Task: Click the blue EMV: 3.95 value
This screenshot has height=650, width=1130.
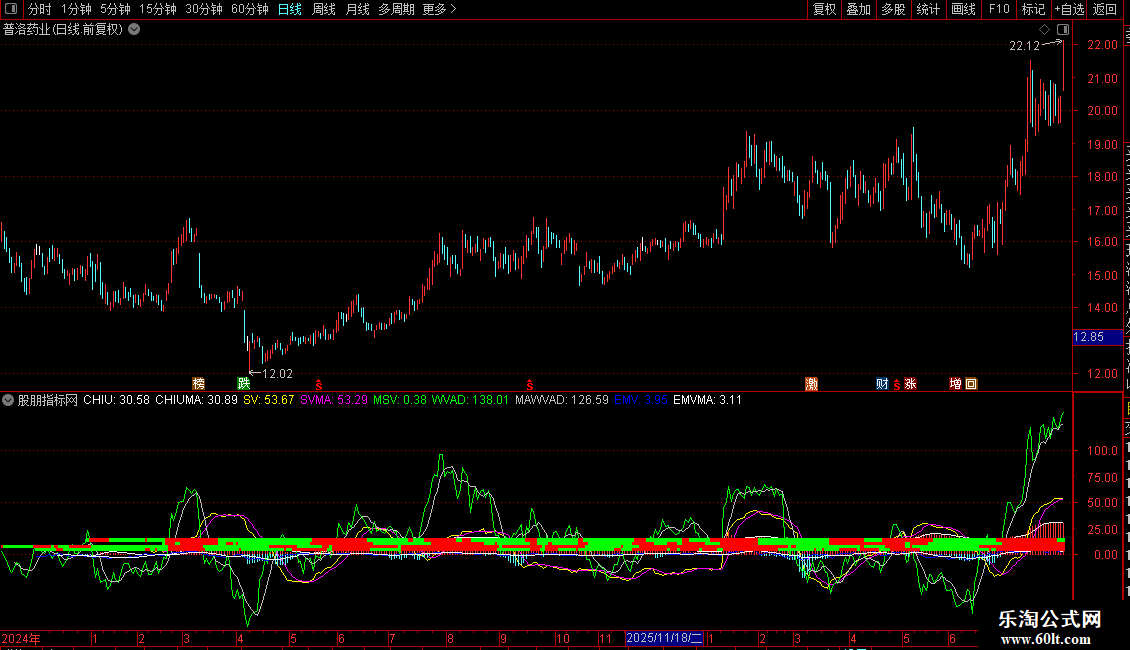Action: [x=641, y=400]
